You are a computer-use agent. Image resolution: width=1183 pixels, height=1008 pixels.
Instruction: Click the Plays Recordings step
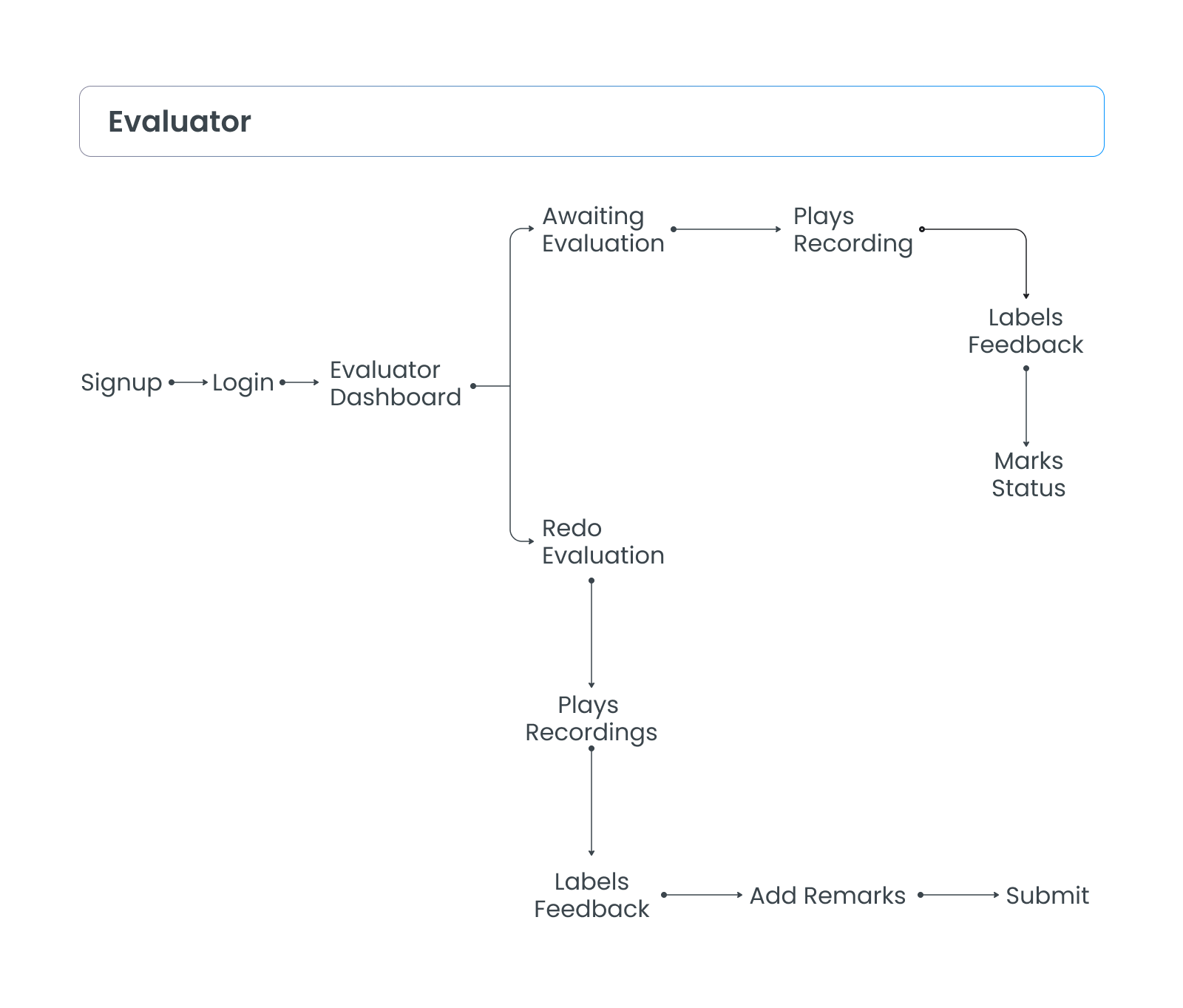[x=591, y=718]
